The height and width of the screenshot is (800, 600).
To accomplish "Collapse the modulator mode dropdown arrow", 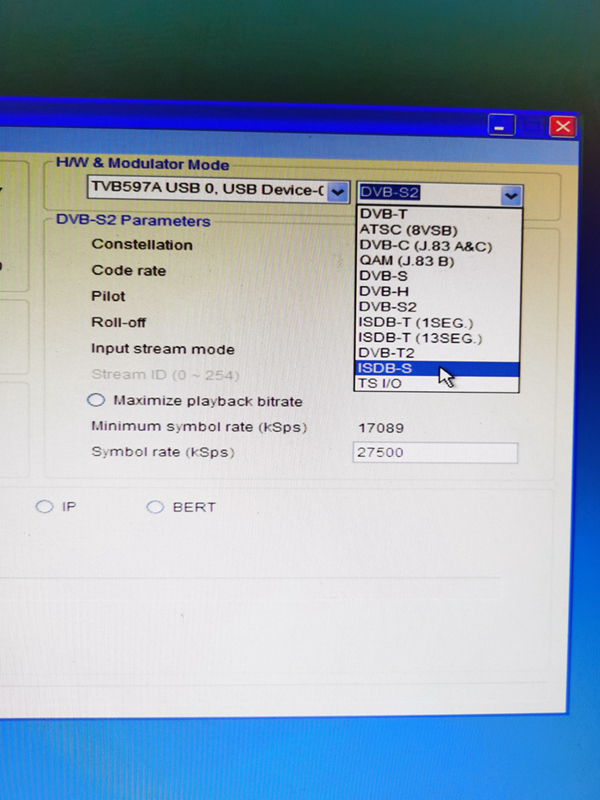I will click(511, 195).
